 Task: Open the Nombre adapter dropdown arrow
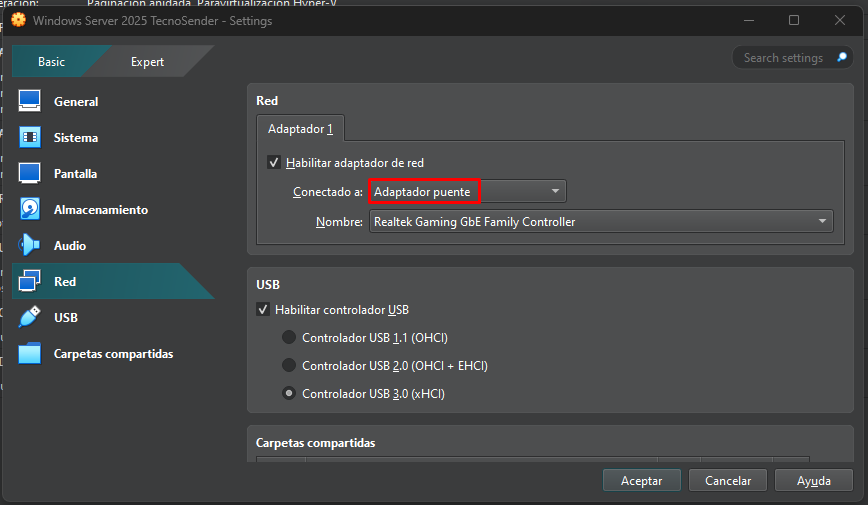[x=822, y=221]
